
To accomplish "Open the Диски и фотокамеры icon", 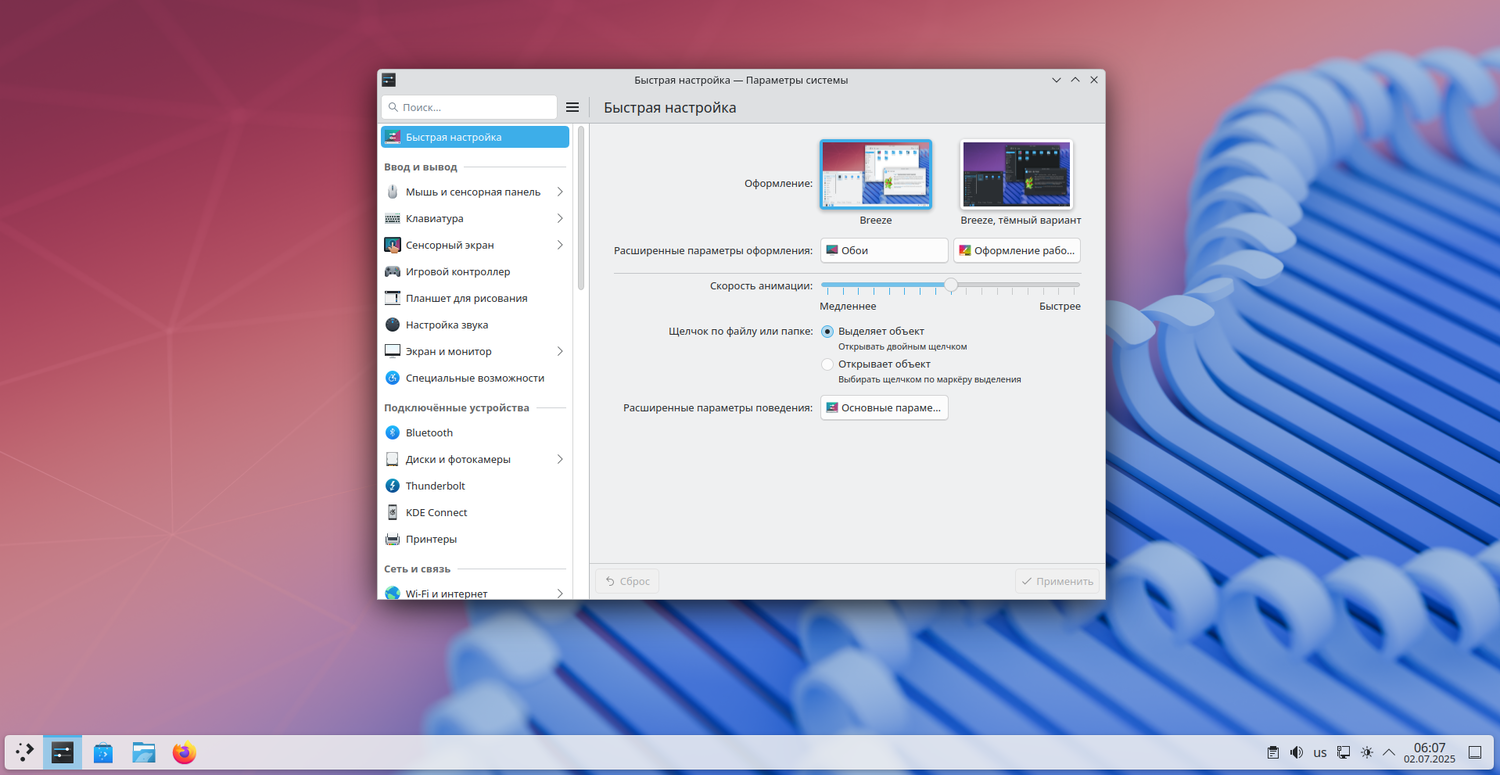I will pos(393,460).
